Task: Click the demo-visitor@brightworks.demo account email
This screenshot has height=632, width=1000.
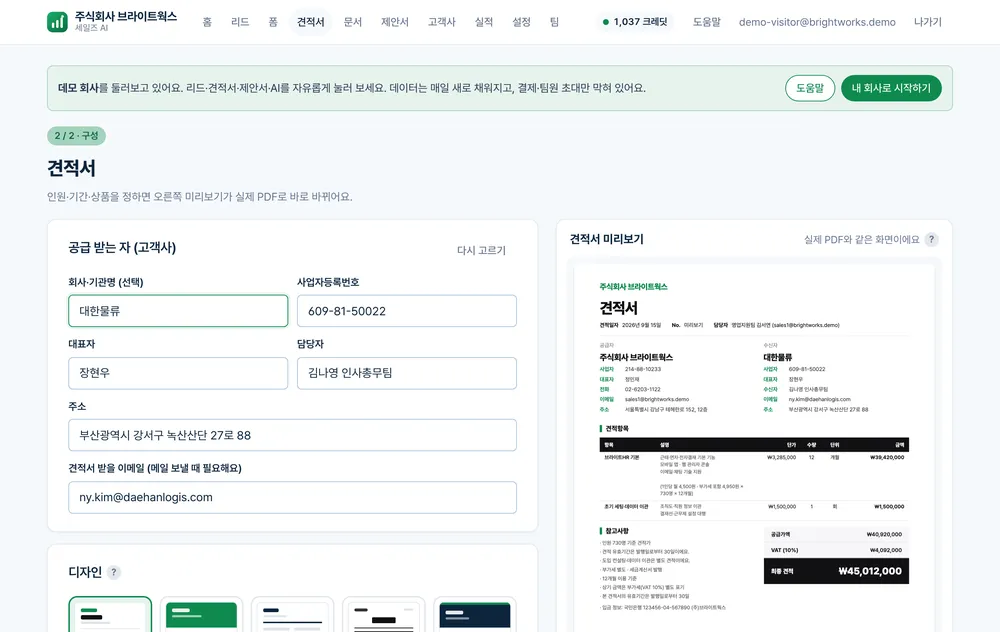Action: [x=817, y=22]
